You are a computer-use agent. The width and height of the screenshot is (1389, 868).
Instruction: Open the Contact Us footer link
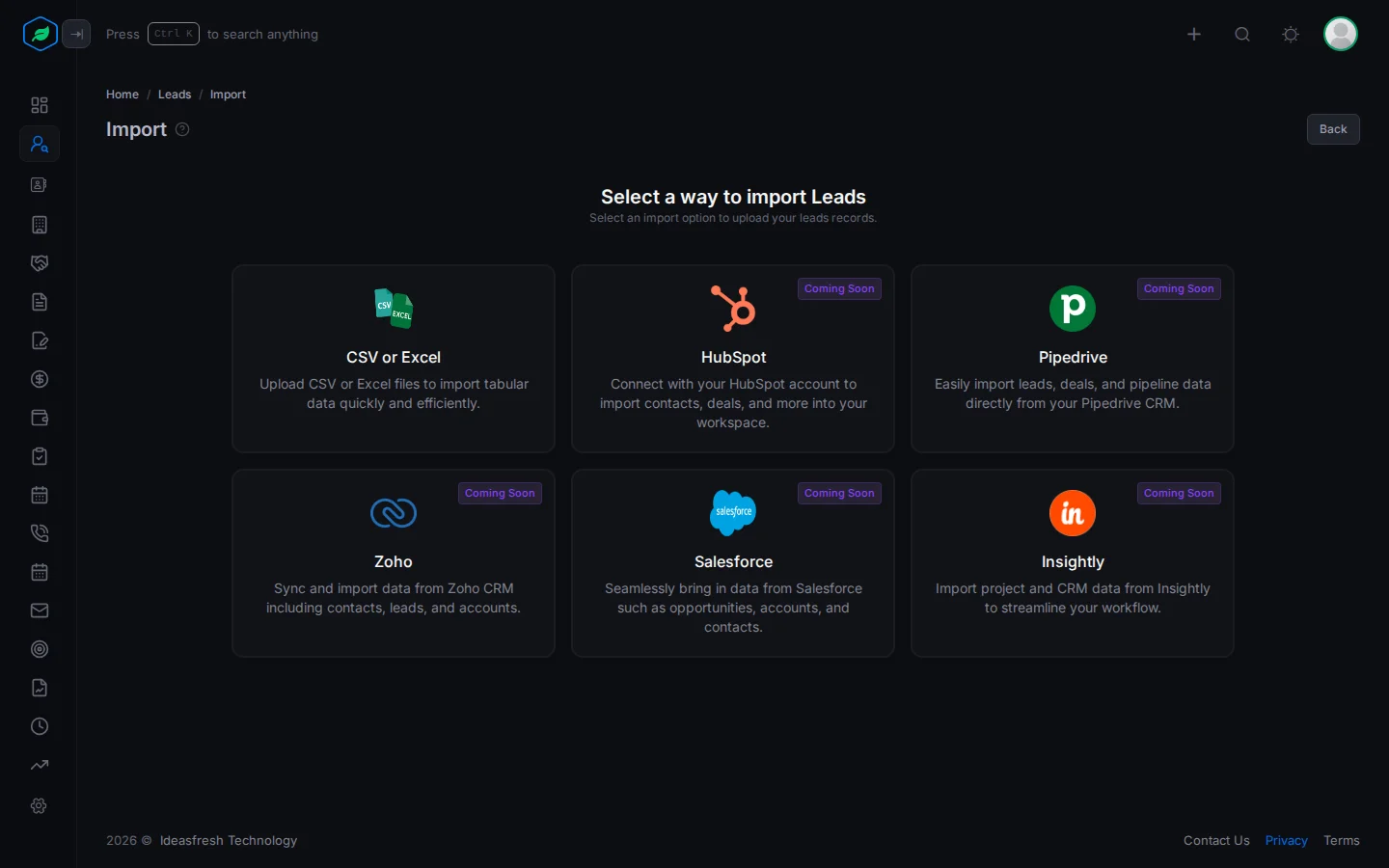(1216, 840)
